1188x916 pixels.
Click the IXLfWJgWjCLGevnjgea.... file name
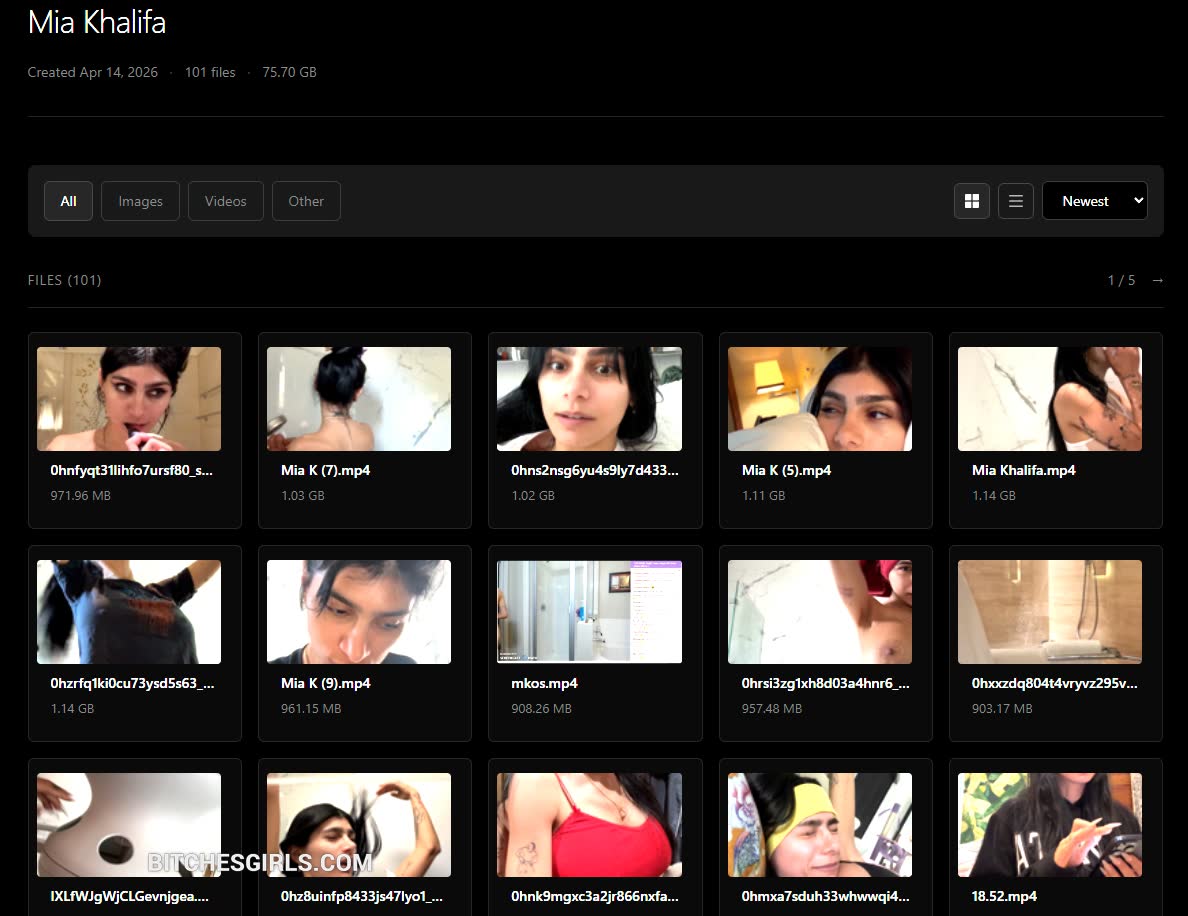pos(129,896)
